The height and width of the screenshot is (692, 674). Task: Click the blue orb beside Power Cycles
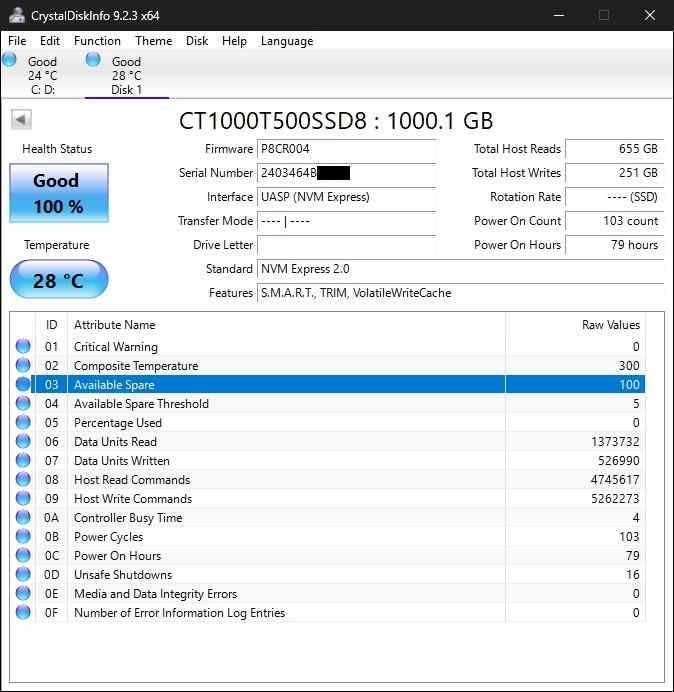pyautogui.click(x=23, y=536)
